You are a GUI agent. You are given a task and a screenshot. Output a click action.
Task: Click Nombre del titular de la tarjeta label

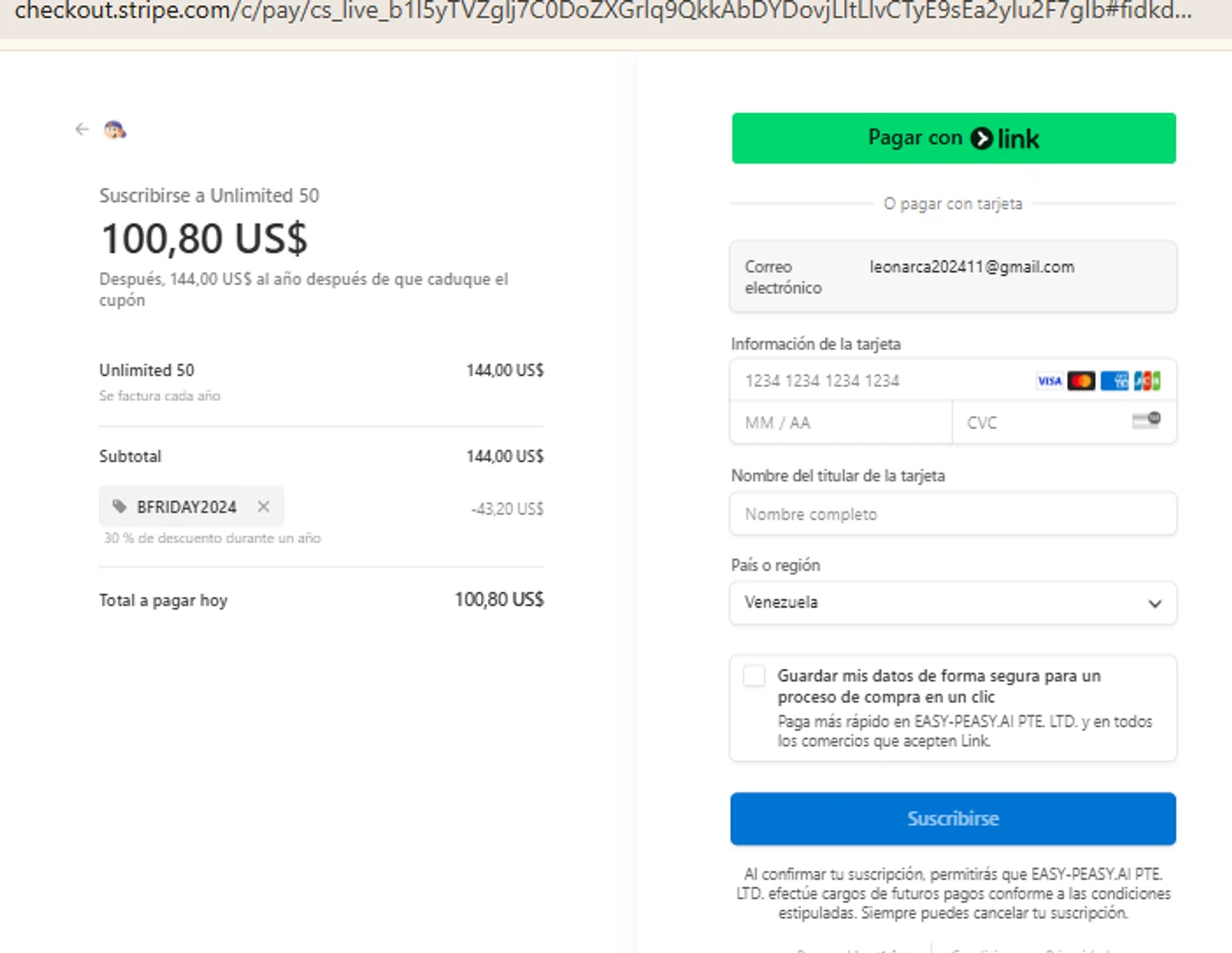[838, 476]
